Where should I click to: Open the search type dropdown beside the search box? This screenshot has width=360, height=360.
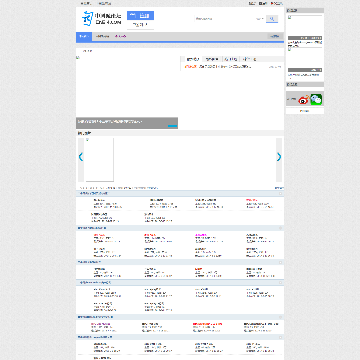(260, 19)
